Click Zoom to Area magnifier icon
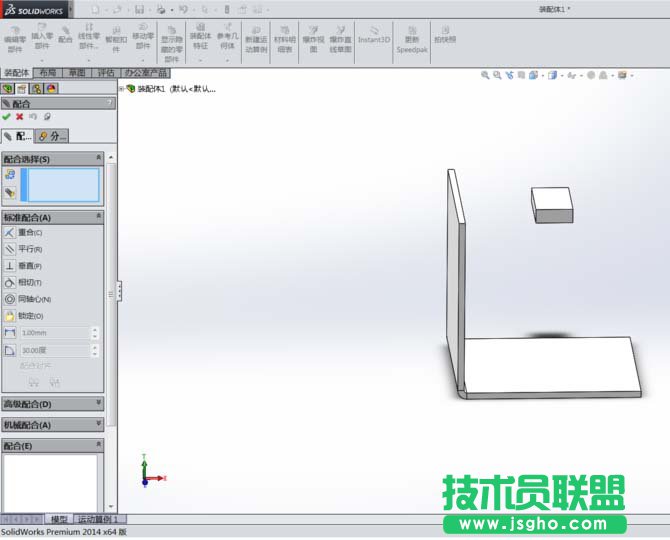 [497, 75]
